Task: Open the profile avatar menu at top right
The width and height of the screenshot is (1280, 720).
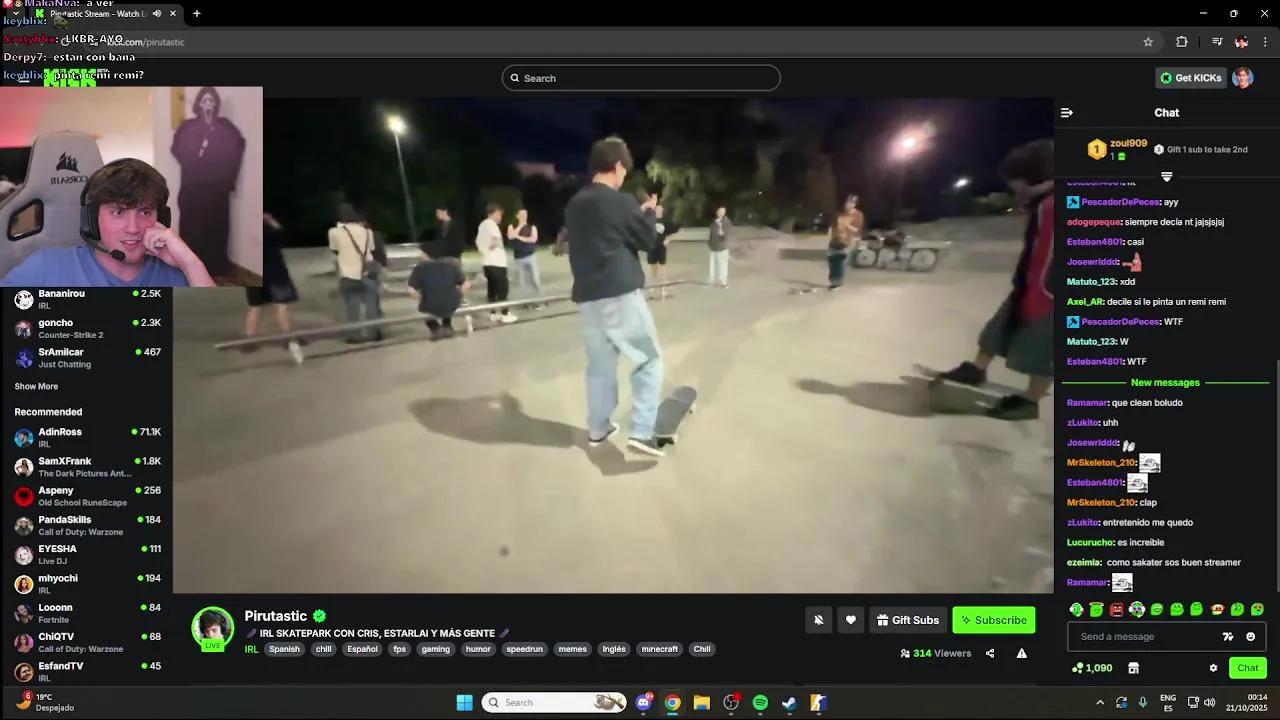Action: point(1242,78)
